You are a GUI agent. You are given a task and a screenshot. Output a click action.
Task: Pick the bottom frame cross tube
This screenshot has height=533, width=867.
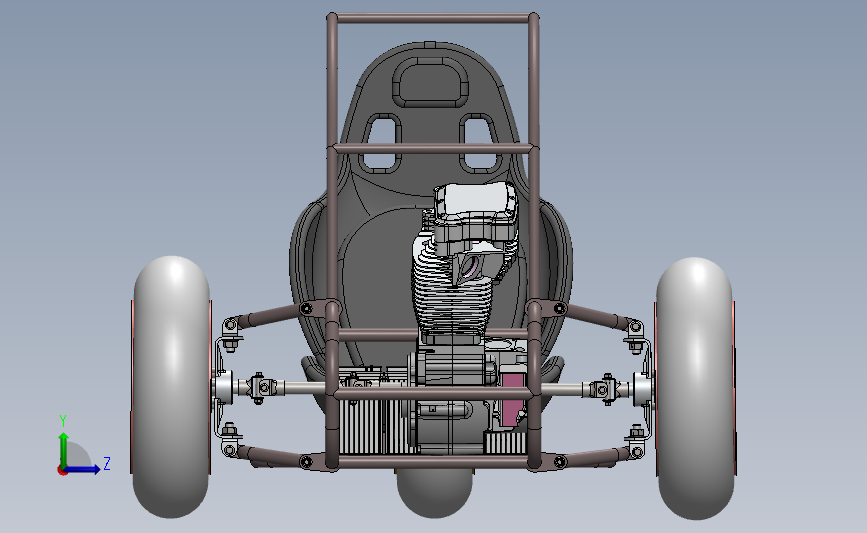pyautogui.click(x=432, y=461)
